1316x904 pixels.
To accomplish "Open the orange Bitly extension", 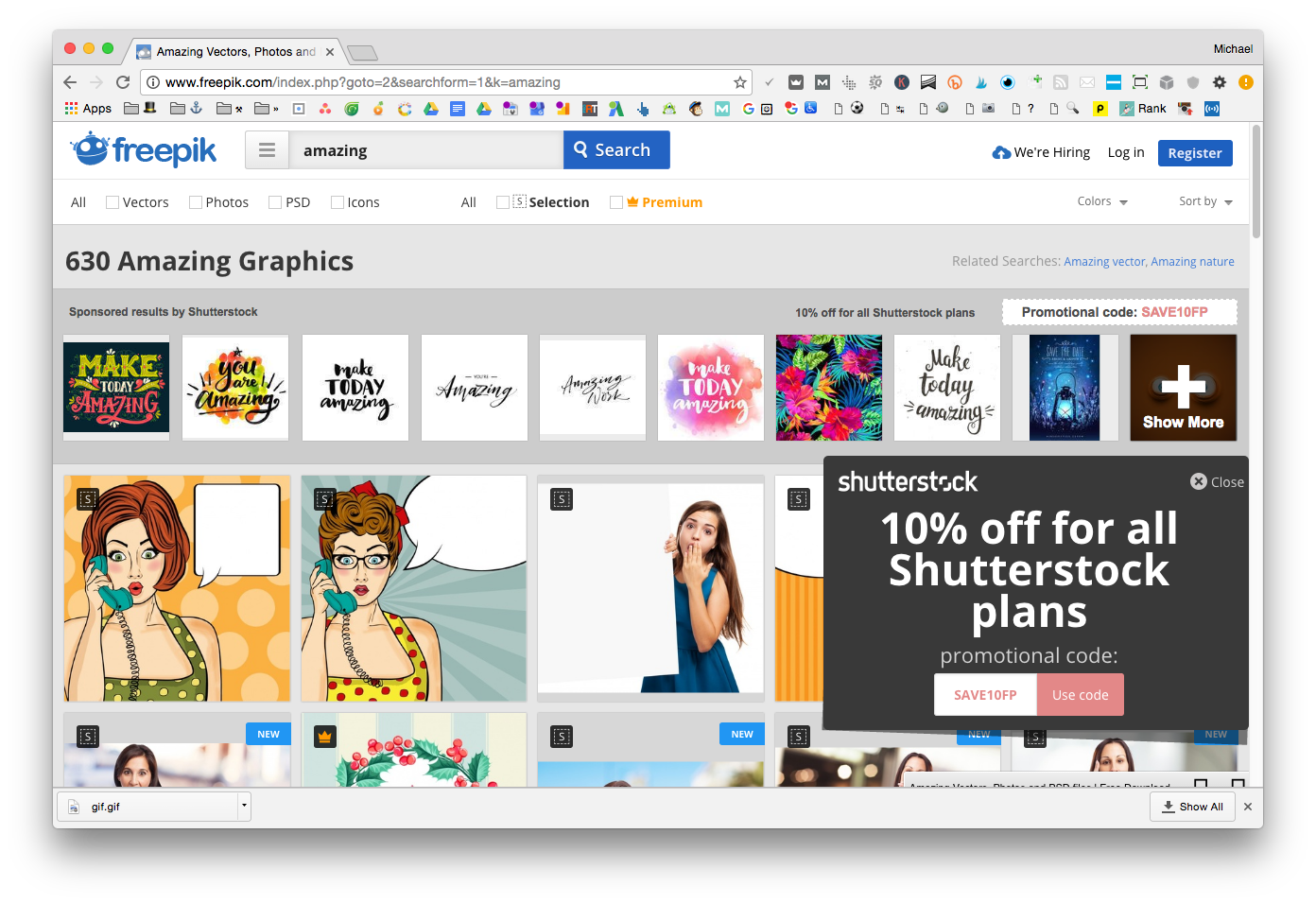I will [x=955, y=82].
